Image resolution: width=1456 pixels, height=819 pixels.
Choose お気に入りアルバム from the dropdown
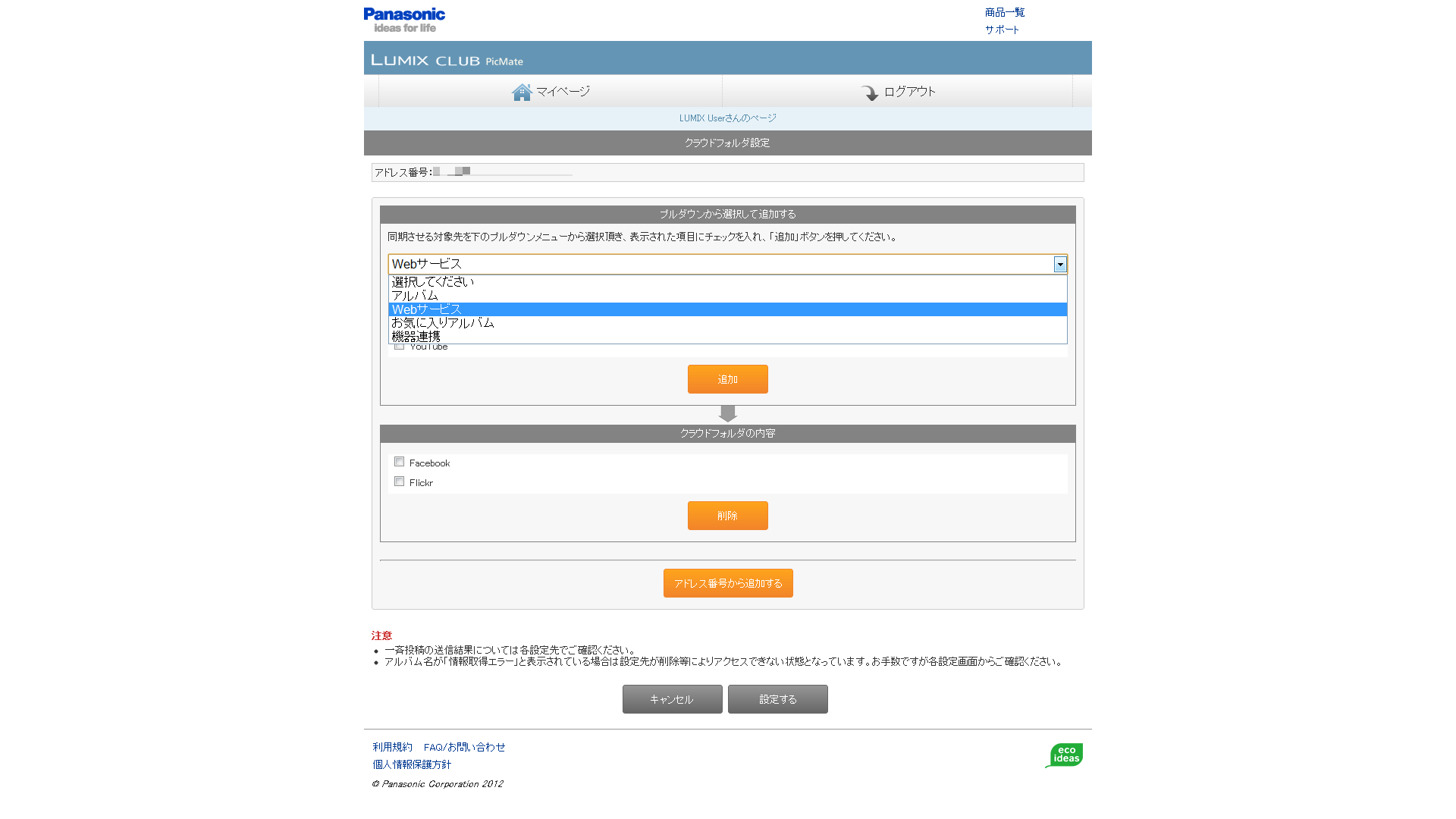442,322
